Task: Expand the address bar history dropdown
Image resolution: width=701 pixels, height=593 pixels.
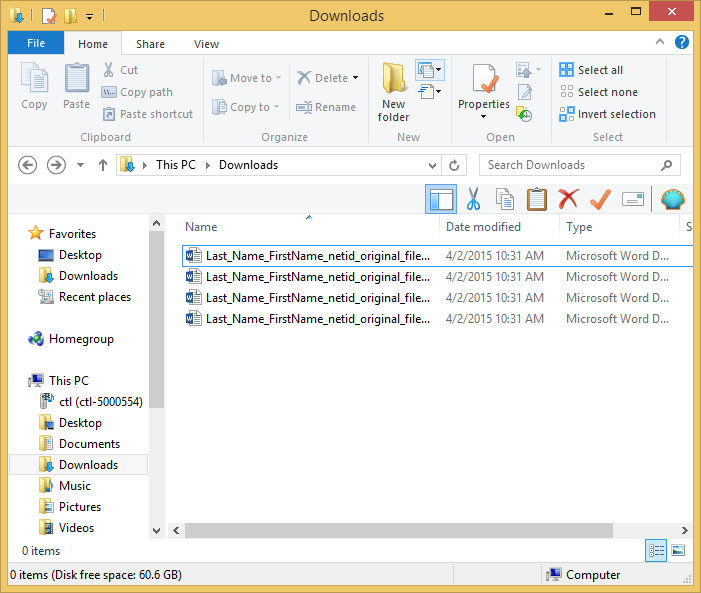Action: coord(432,165)
